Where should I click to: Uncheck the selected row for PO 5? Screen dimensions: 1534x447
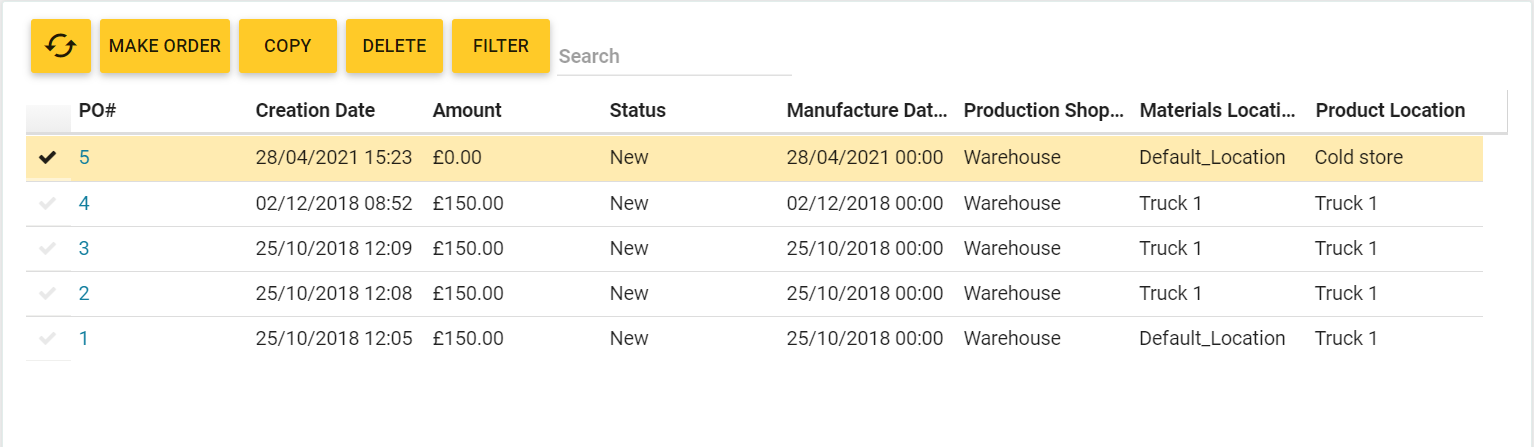pyautogui.click(x=47, y=157)
